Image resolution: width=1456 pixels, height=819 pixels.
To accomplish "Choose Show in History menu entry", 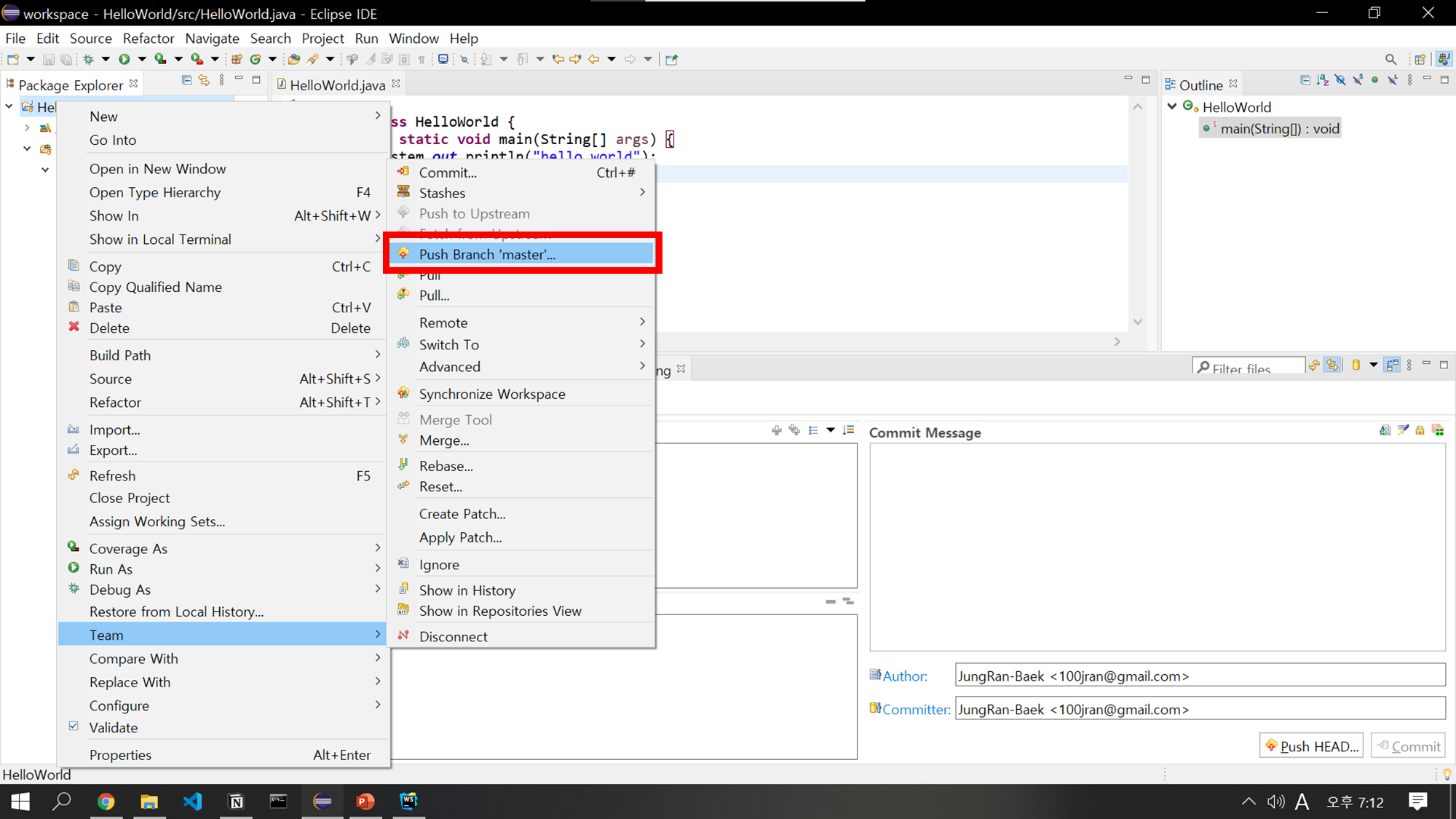I will pos(521,590).
